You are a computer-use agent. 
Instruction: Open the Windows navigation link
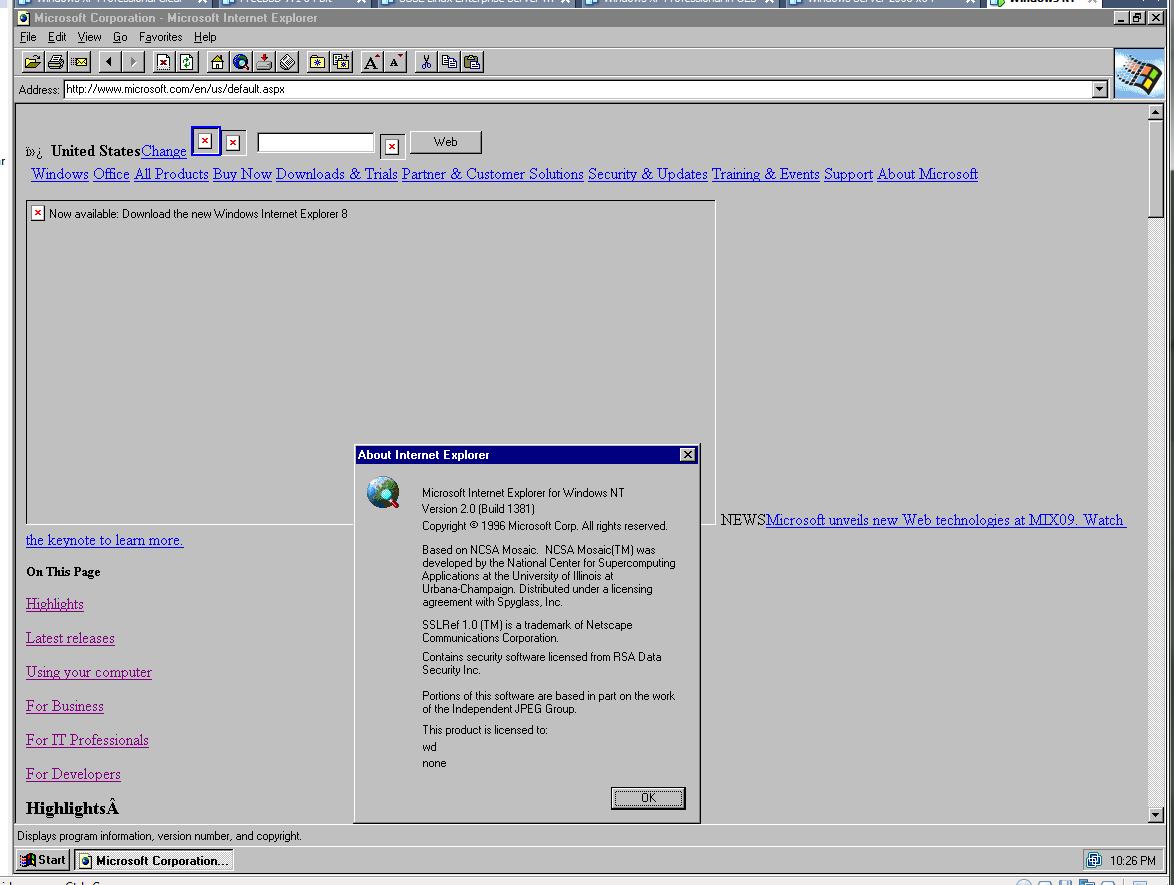point(60,174)
